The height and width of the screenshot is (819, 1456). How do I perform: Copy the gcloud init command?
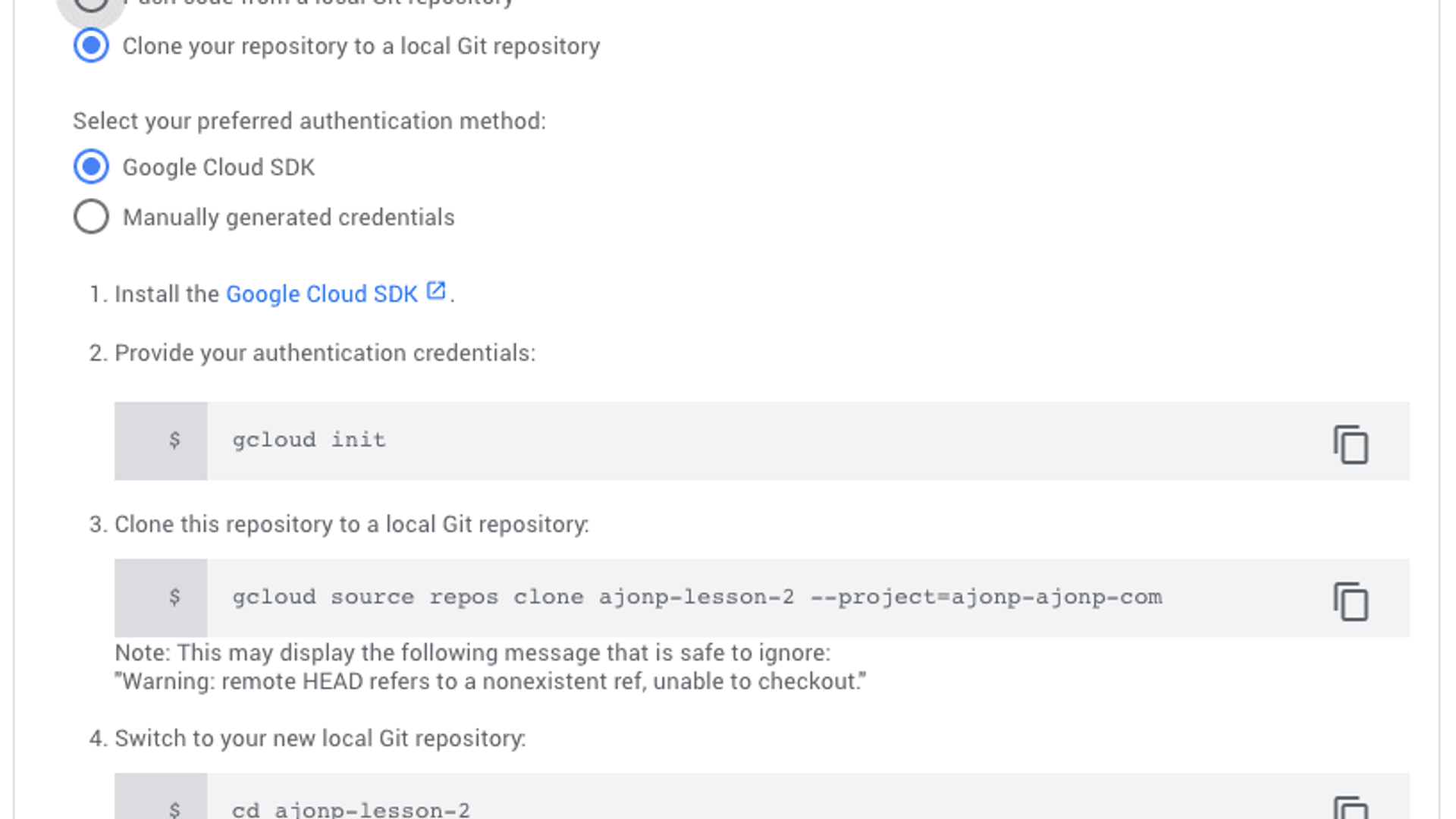pos(1351,444)
